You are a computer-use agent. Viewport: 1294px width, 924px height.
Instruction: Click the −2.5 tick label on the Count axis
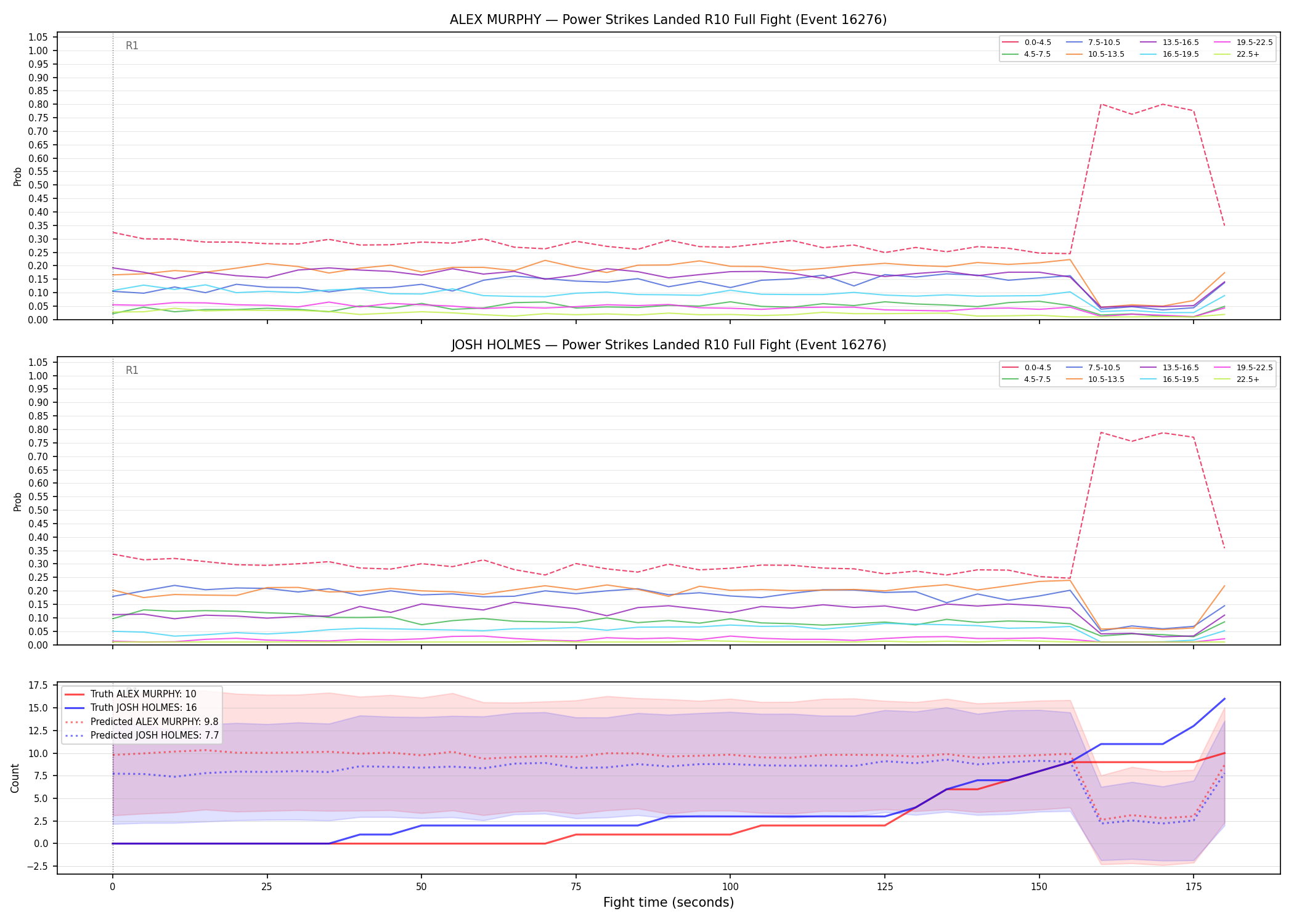(36, 867)
